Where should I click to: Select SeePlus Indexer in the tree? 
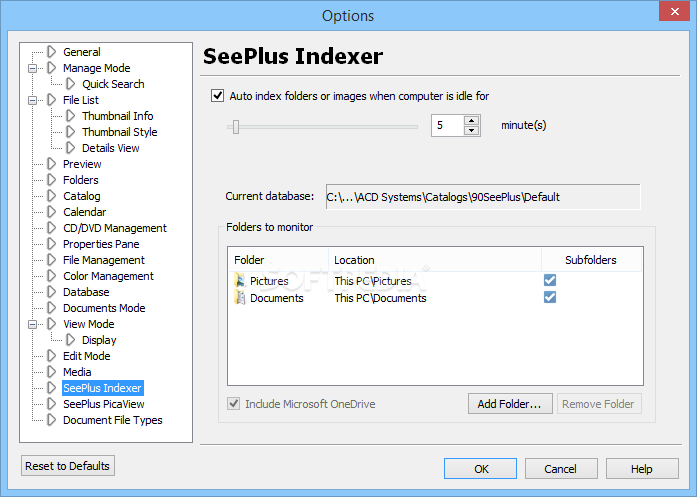[x=103, y=388]
